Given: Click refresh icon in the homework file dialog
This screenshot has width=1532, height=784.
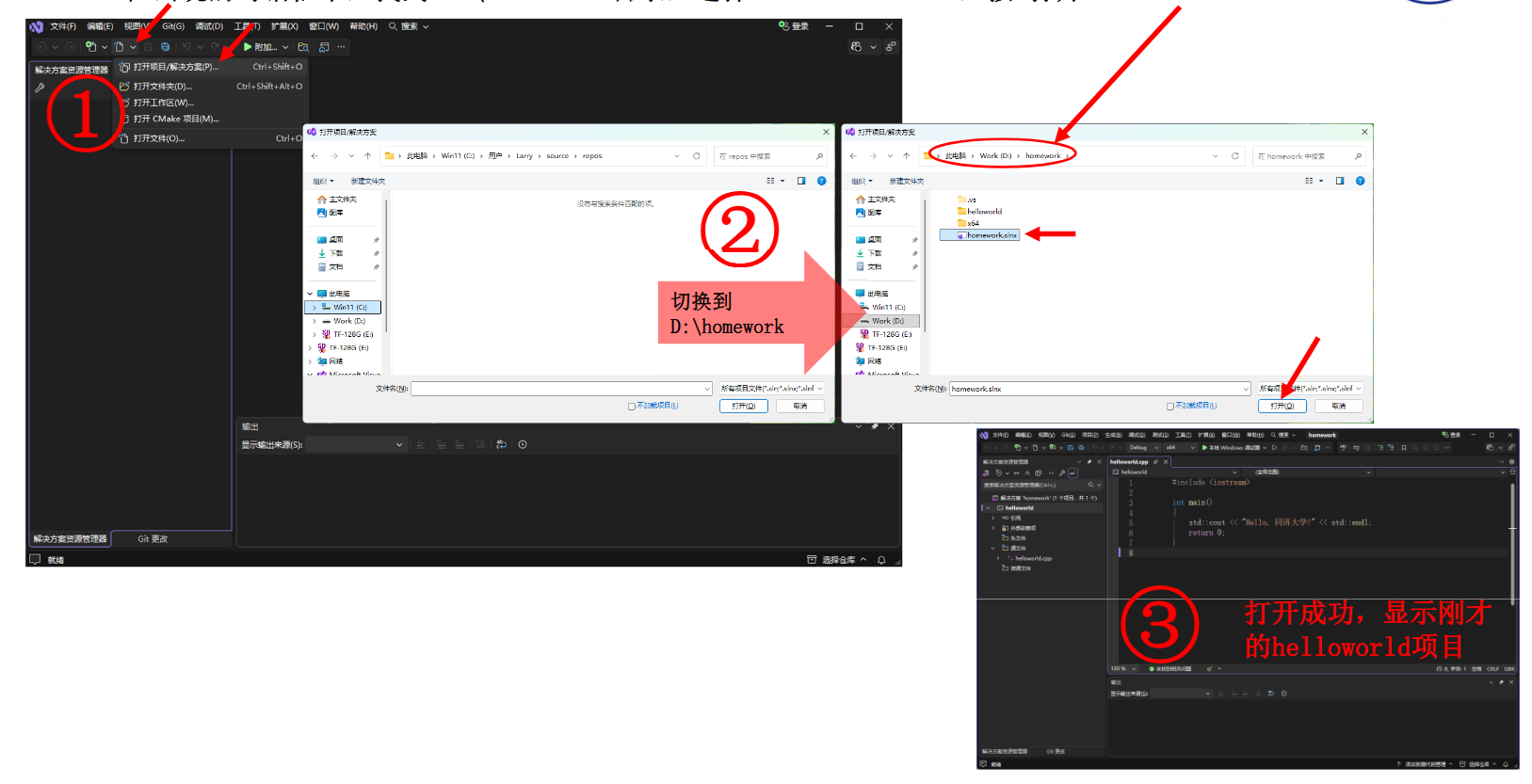Looking at the screenshot, I should point(1234,156).
